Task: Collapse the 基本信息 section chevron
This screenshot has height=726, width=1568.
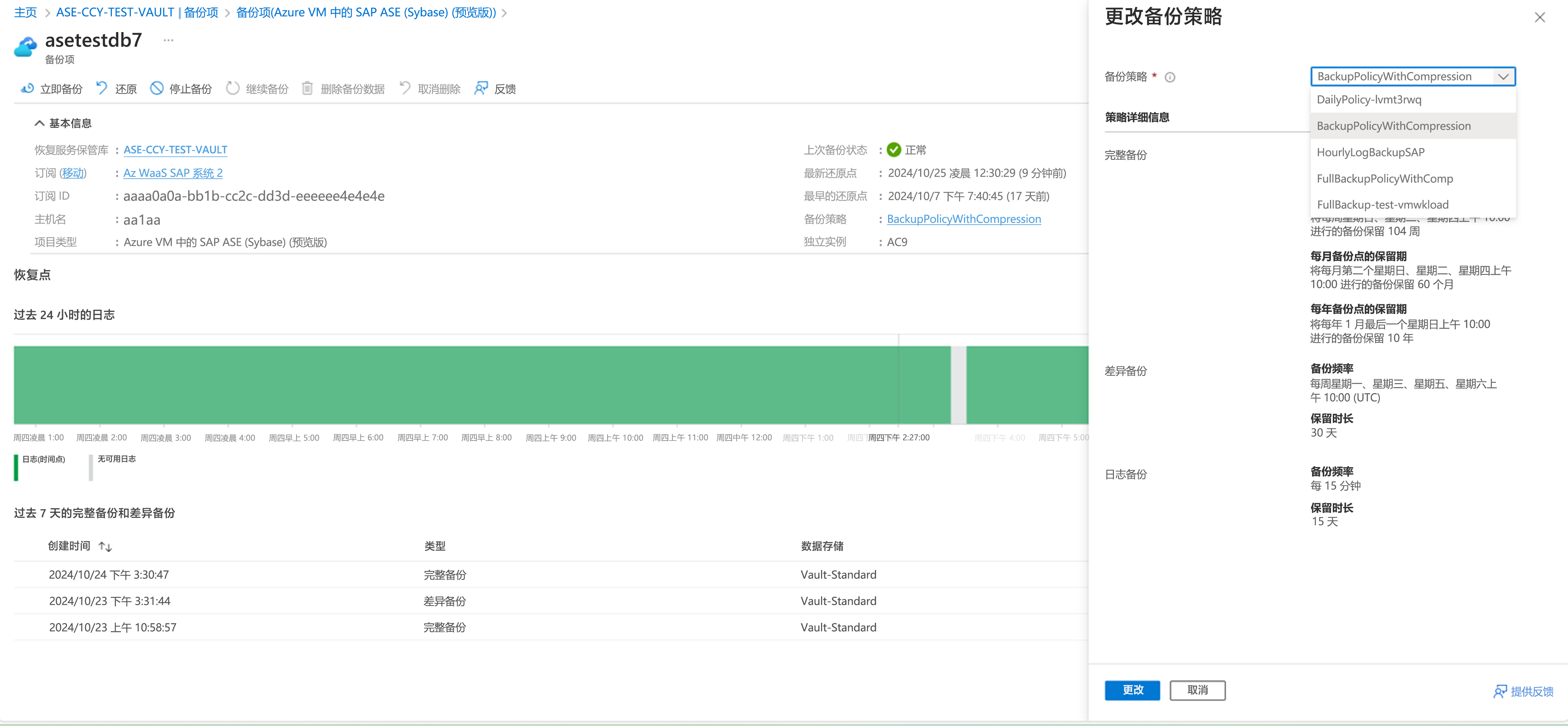Action: [x=40, y=124]
